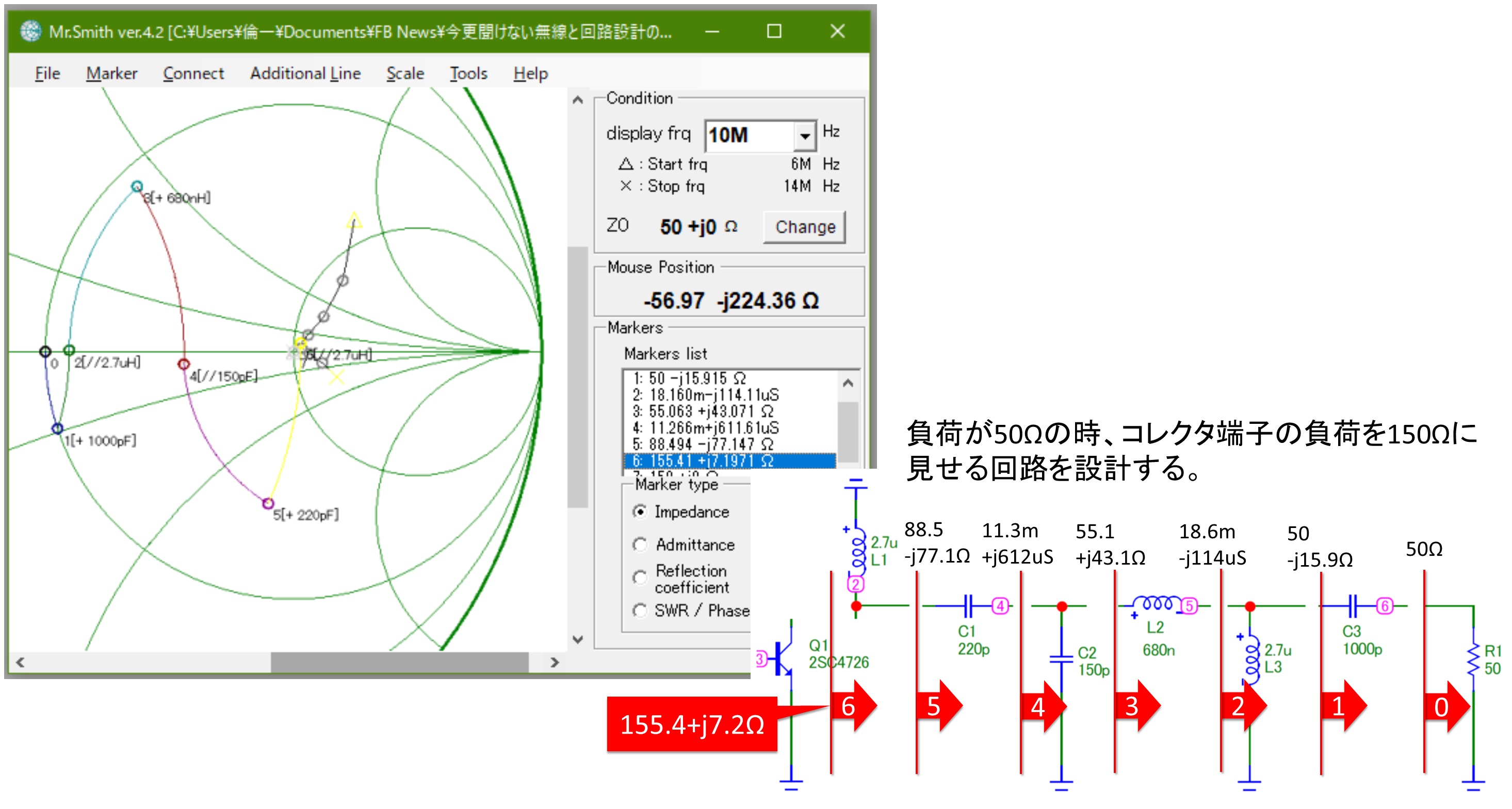Image resolution: width=1512 pixels, height=809 pixels.
Task: Click marker 1 [+ 1000pF] circle
Action: [58, 429]
